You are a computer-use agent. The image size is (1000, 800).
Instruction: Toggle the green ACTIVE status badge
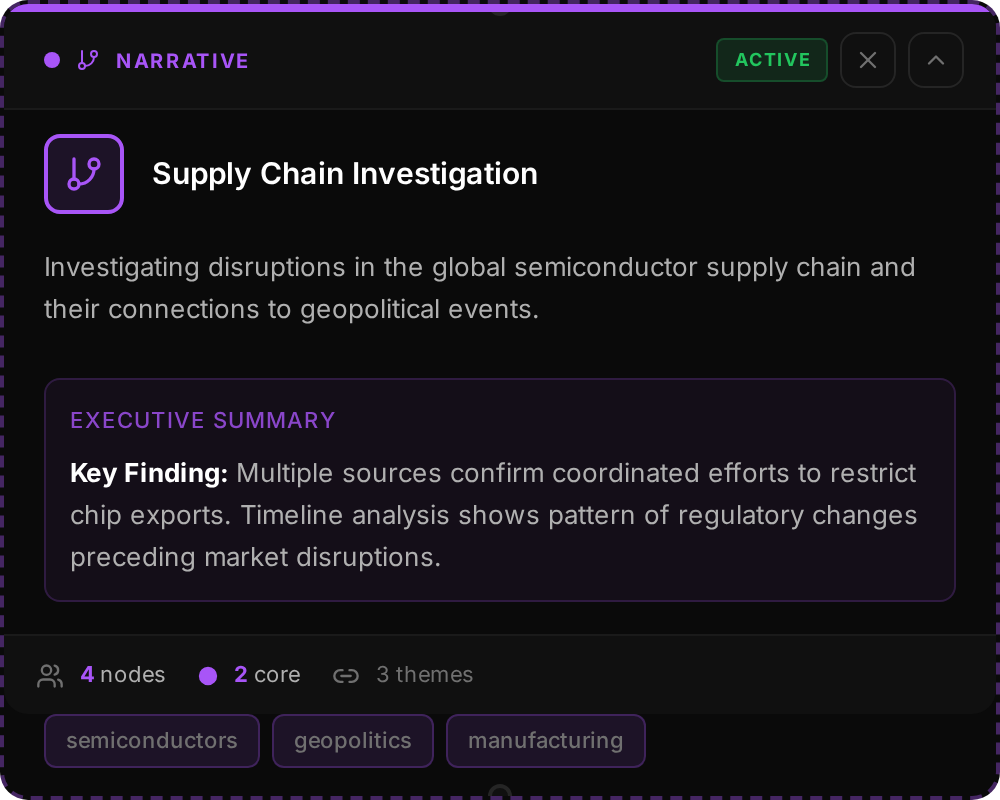772,60
